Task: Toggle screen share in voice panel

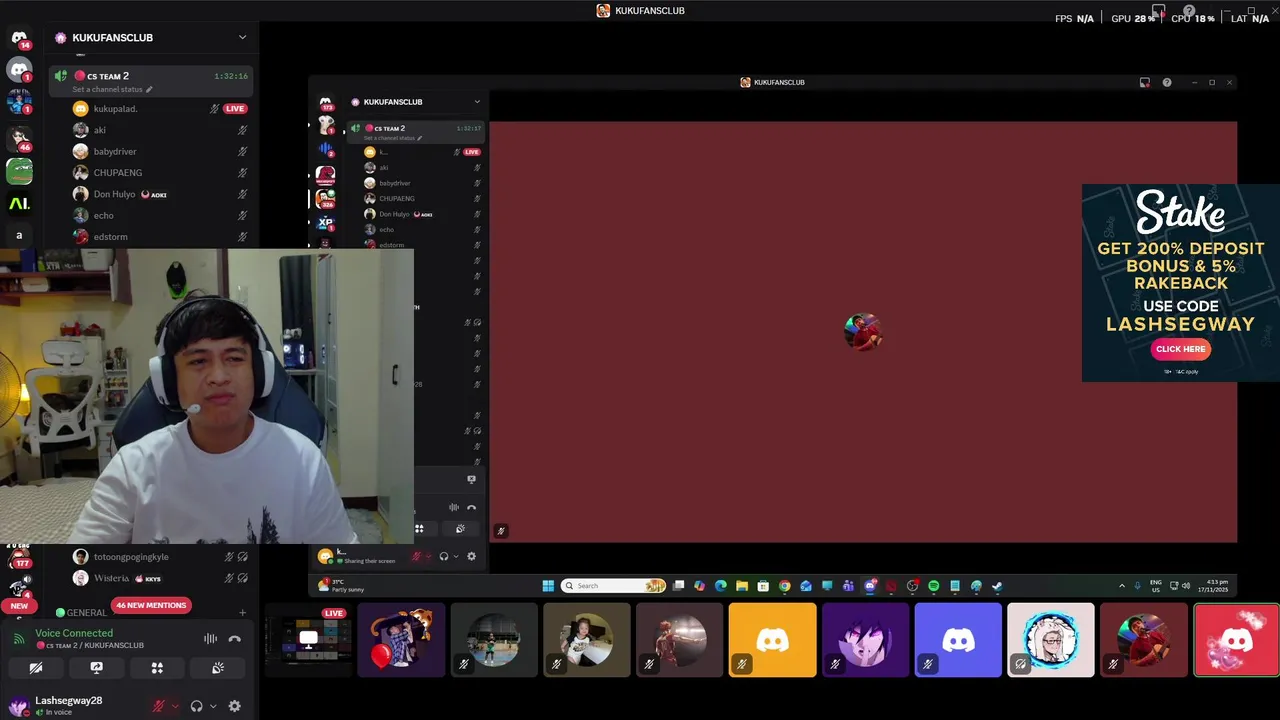Action: click(x=96, y=668)
